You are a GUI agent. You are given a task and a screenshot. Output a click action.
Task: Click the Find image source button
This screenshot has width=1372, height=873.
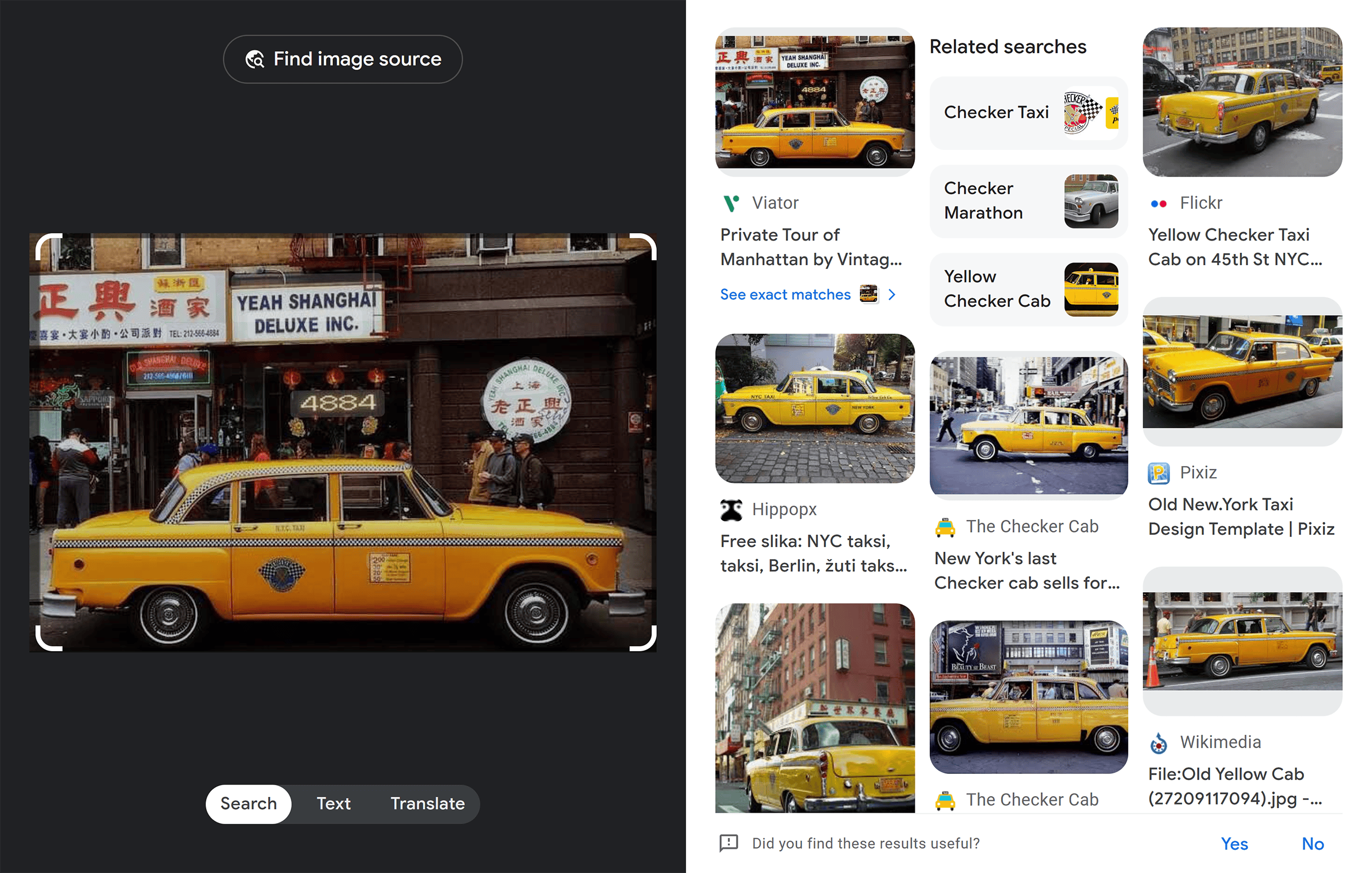(x=342, y=59)
